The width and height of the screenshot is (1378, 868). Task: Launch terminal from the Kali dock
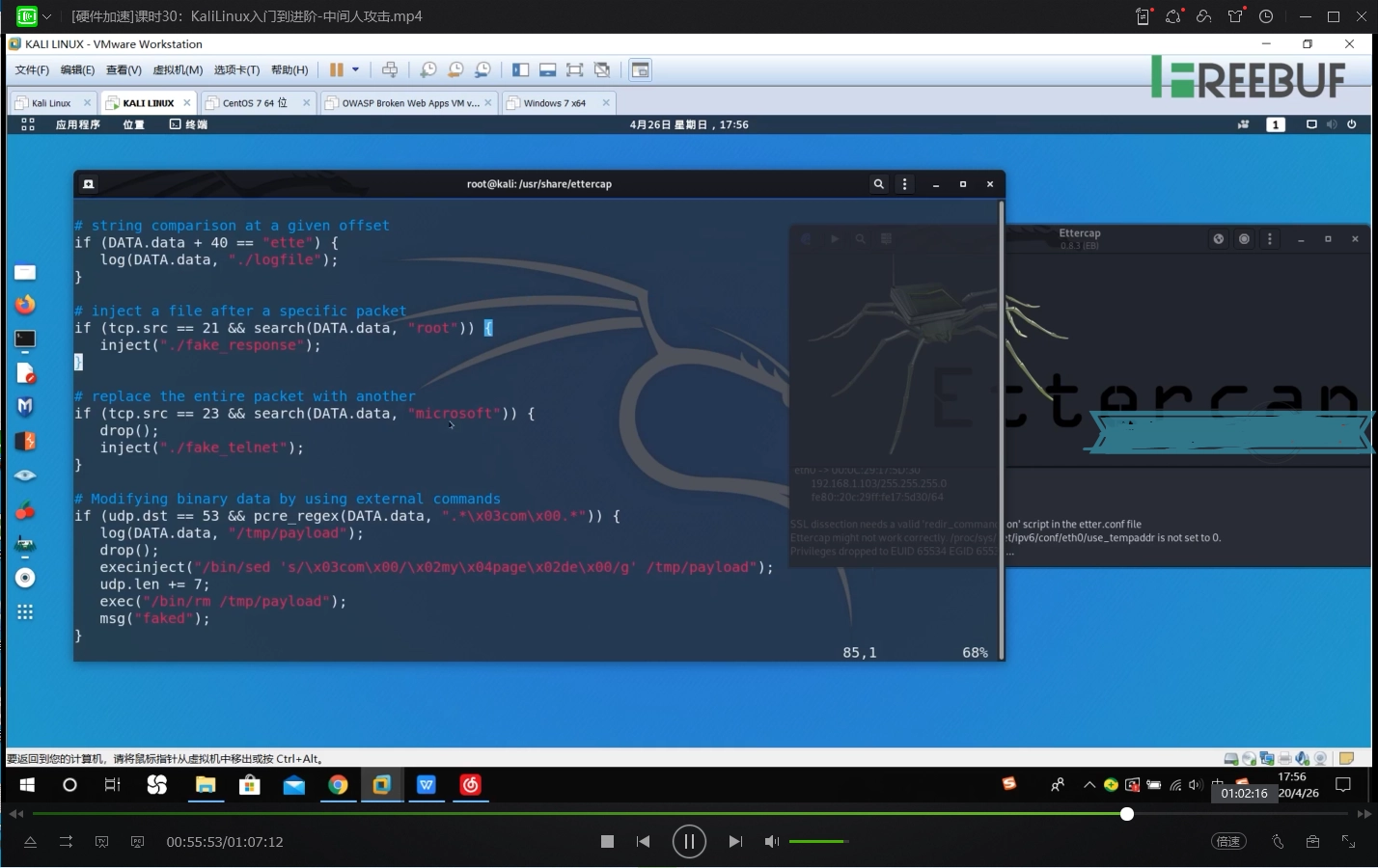25,339
